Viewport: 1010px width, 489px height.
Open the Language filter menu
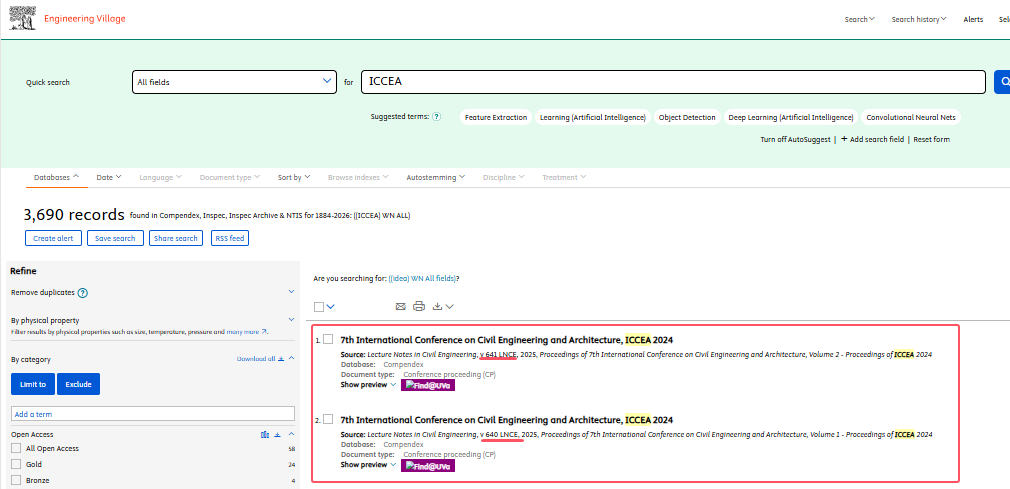tap(160, 177)
